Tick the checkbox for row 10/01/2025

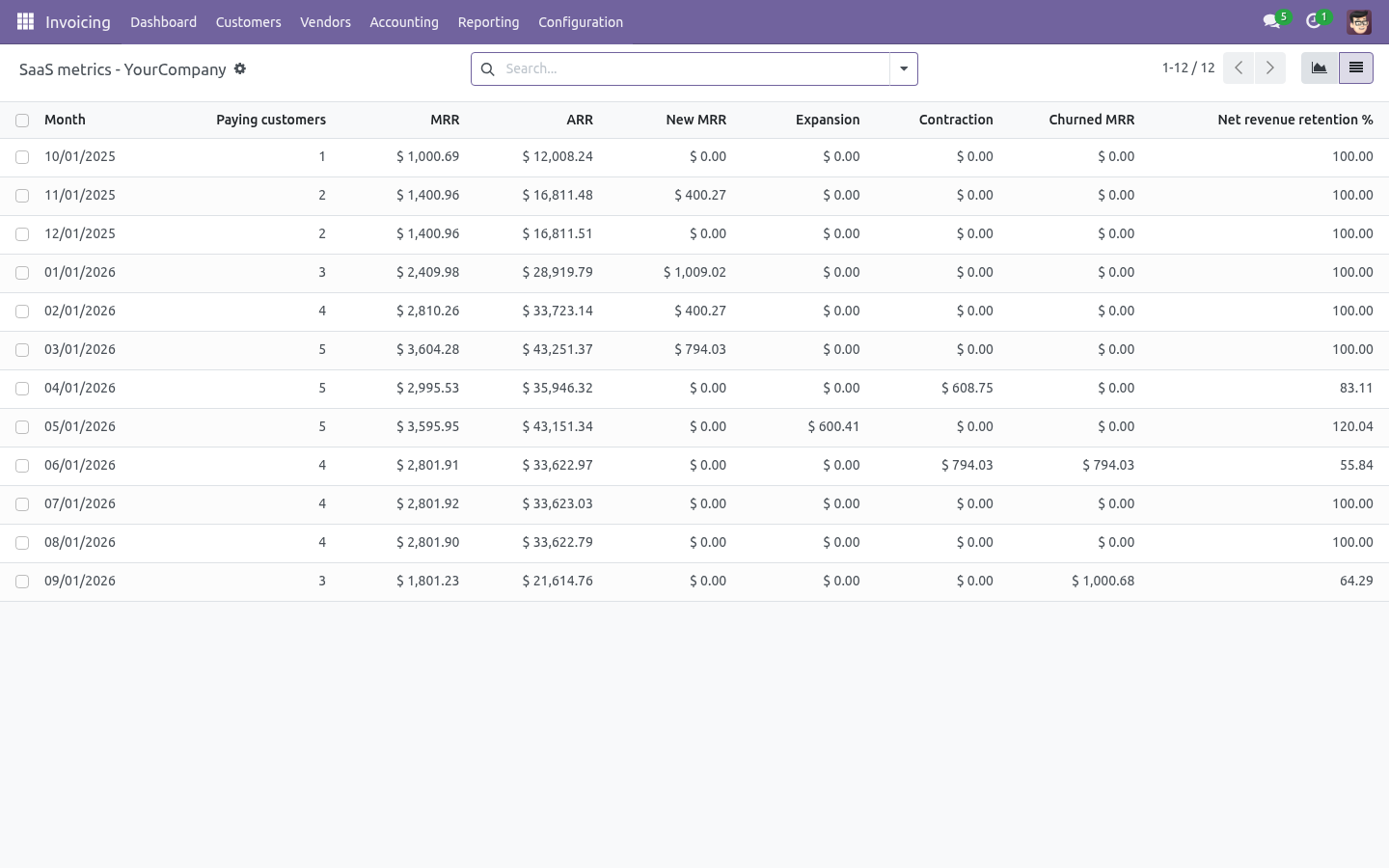pyautogui.click(x=22, y=157)
